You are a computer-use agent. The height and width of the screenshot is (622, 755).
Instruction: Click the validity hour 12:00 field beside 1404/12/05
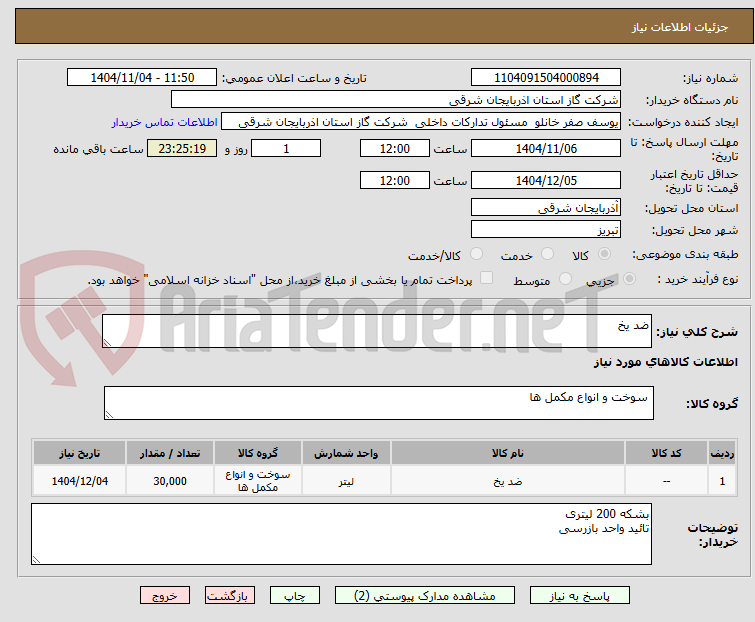[x=394, y=181]
